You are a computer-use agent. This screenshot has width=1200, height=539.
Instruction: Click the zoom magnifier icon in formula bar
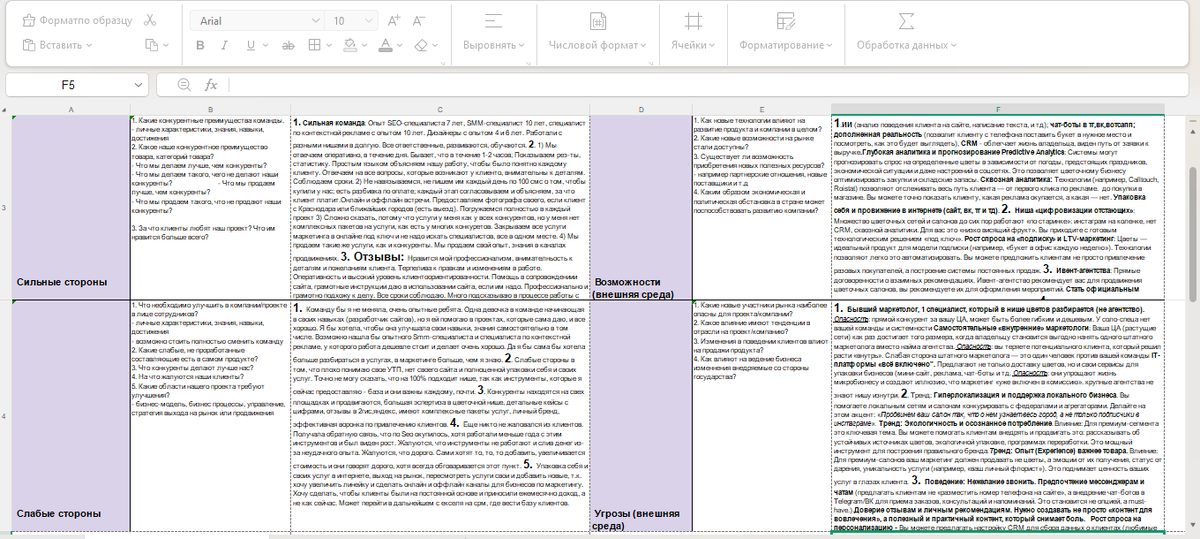[183, 85]
